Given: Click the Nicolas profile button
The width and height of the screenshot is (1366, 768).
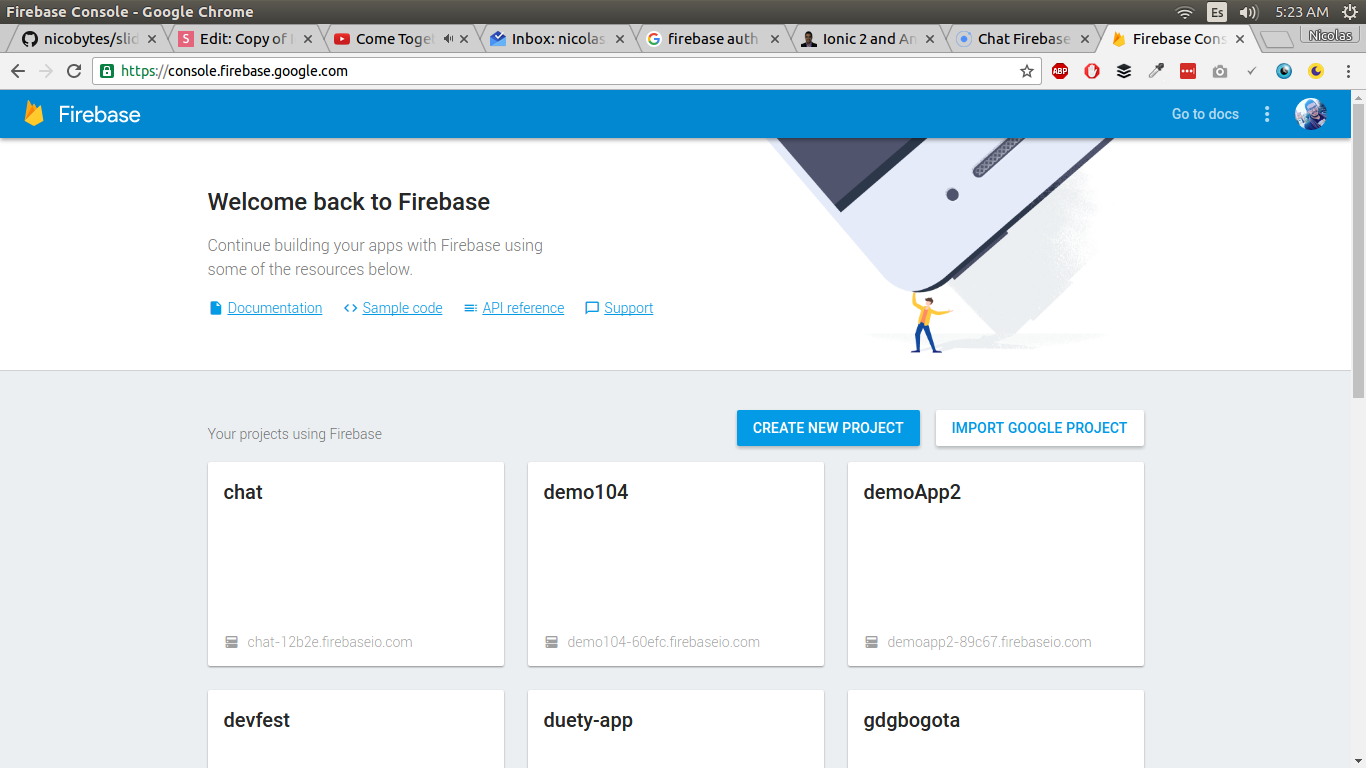Looking at the screenshot, I should pyautogui.click(x=1329, y=35).
